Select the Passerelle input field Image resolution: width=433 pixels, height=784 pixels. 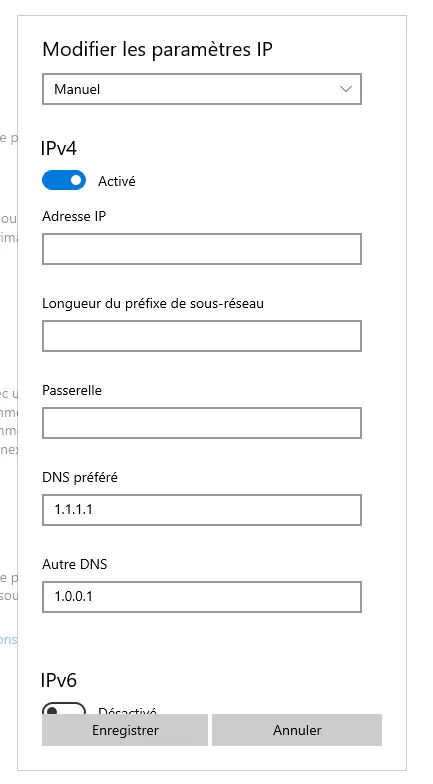pyautogui.click(x=202, y=423)
